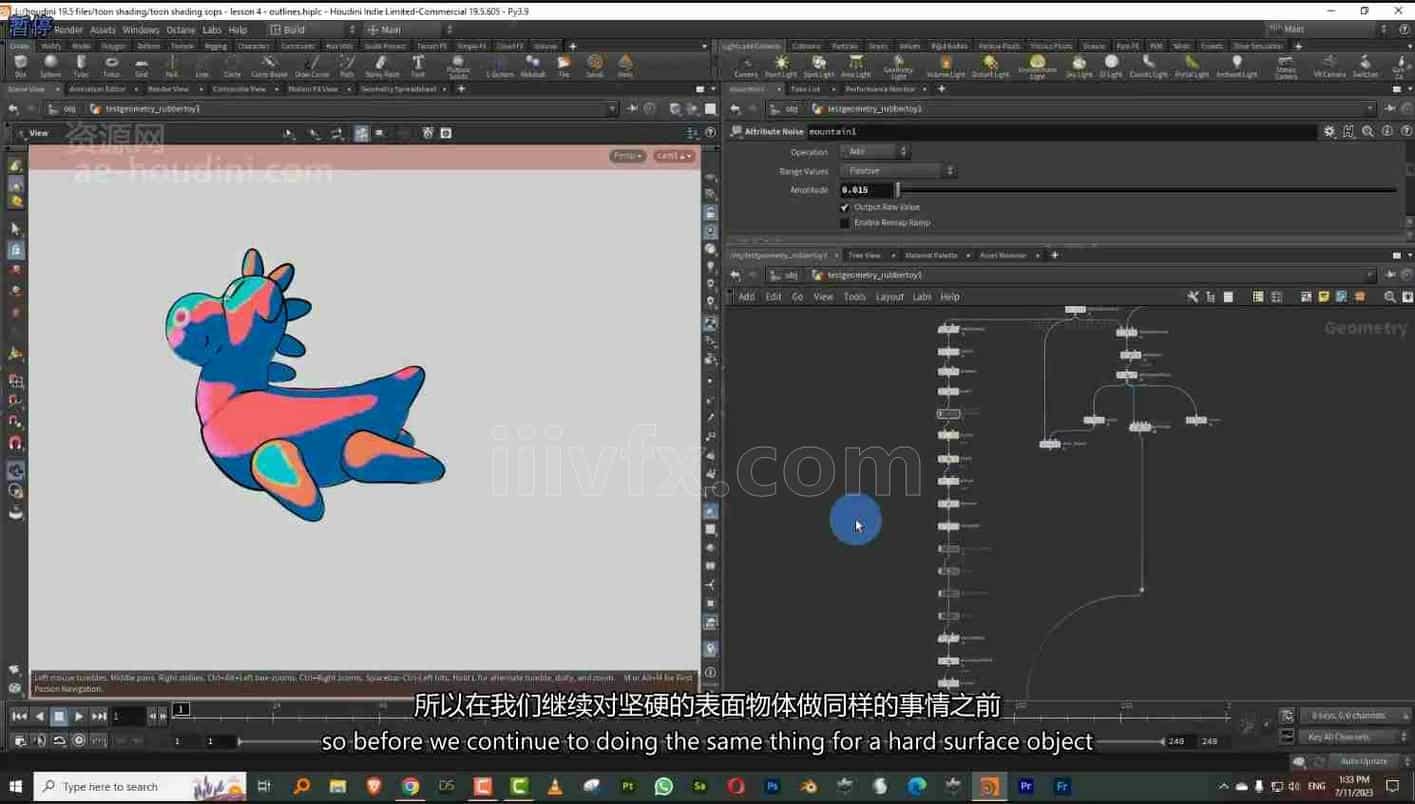Jump to the last frame
The image size is (1415, 804).
tap(99, 716)
